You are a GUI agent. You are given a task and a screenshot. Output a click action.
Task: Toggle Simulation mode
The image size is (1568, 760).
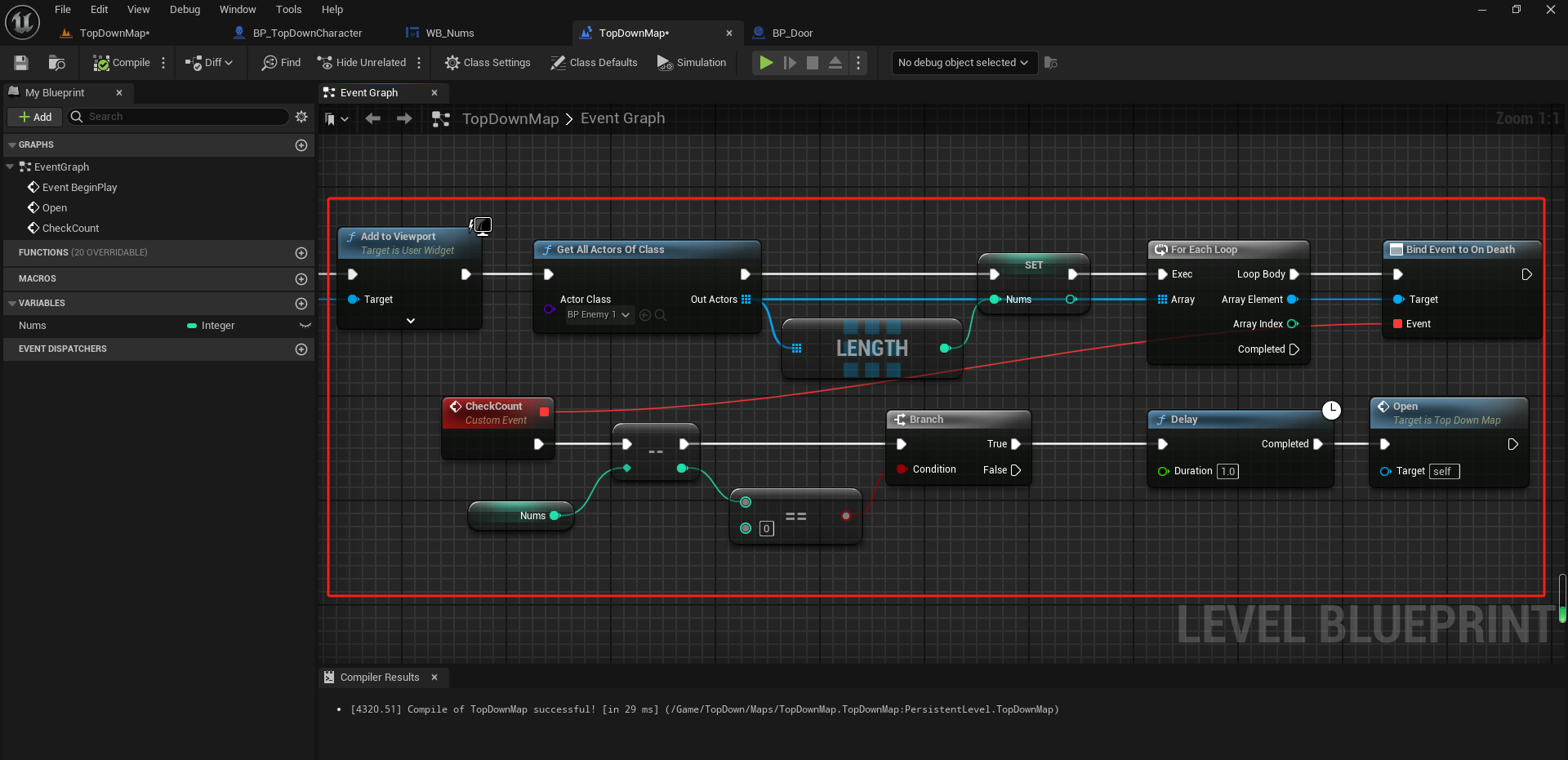click(692, 63)
